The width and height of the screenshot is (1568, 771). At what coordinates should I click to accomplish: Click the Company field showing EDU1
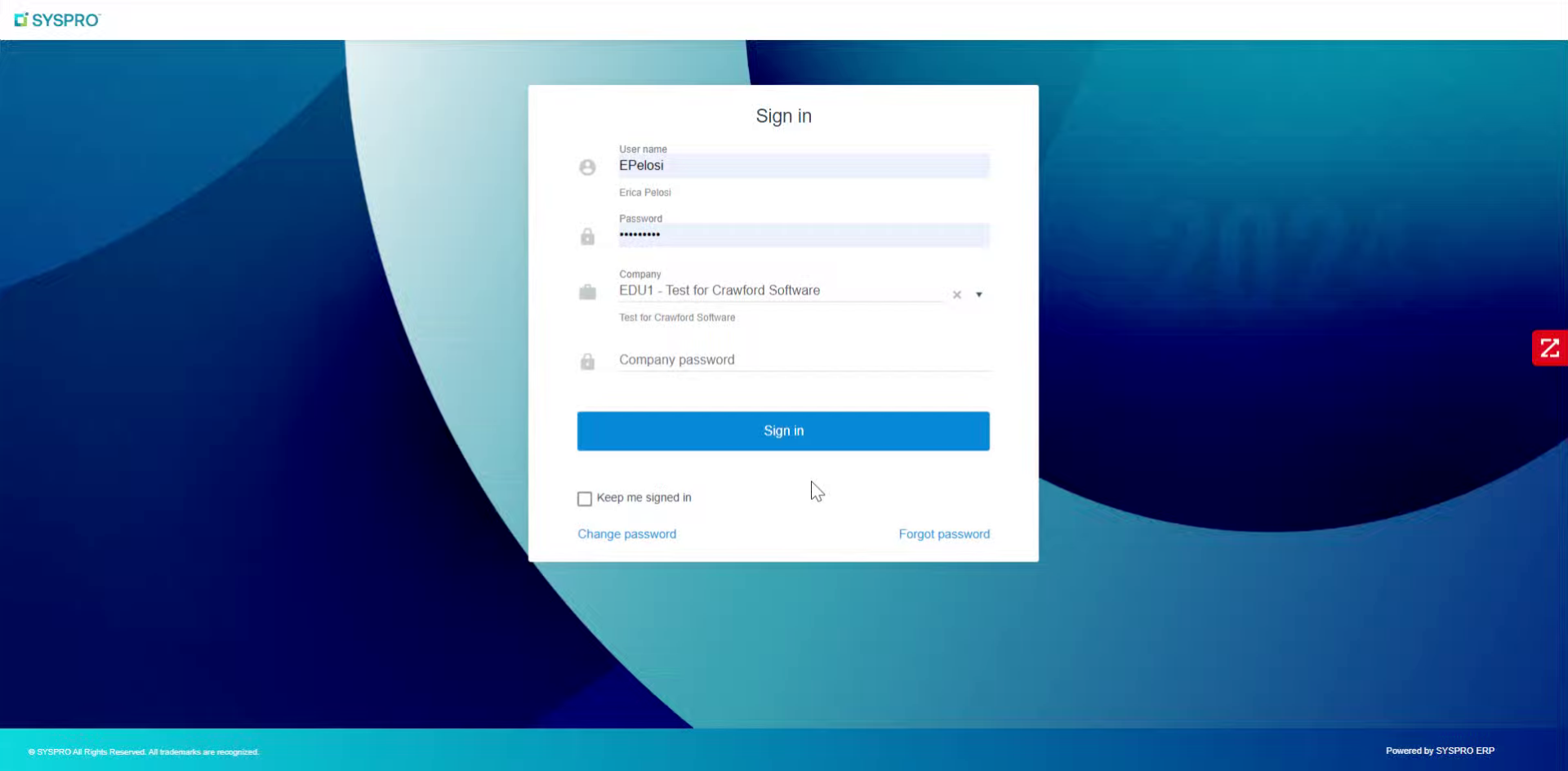[x=782, y=291]
